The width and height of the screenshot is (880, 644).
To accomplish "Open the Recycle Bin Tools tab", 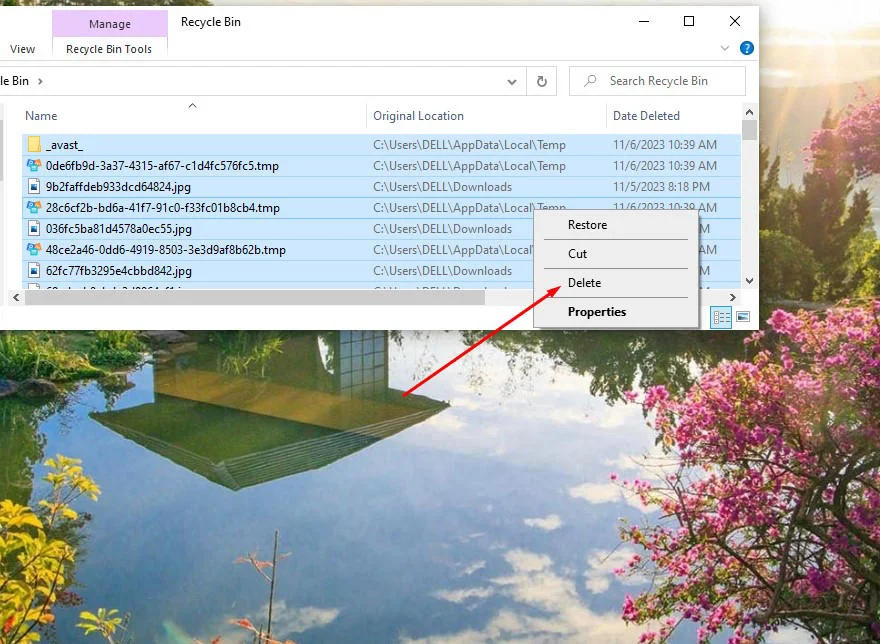I will click(x=109, y=49).
